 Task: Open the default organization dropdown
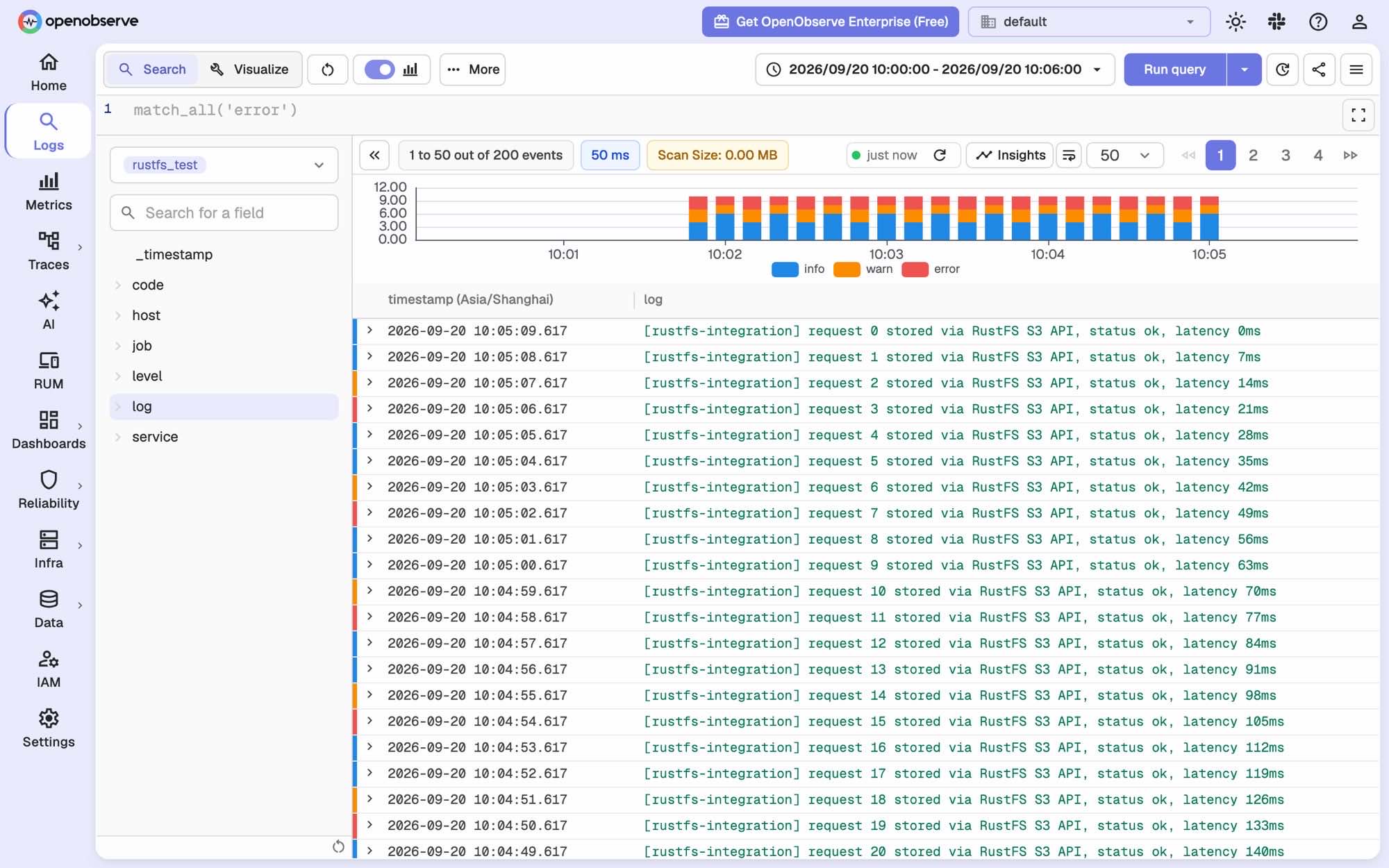coord(1089,22)
